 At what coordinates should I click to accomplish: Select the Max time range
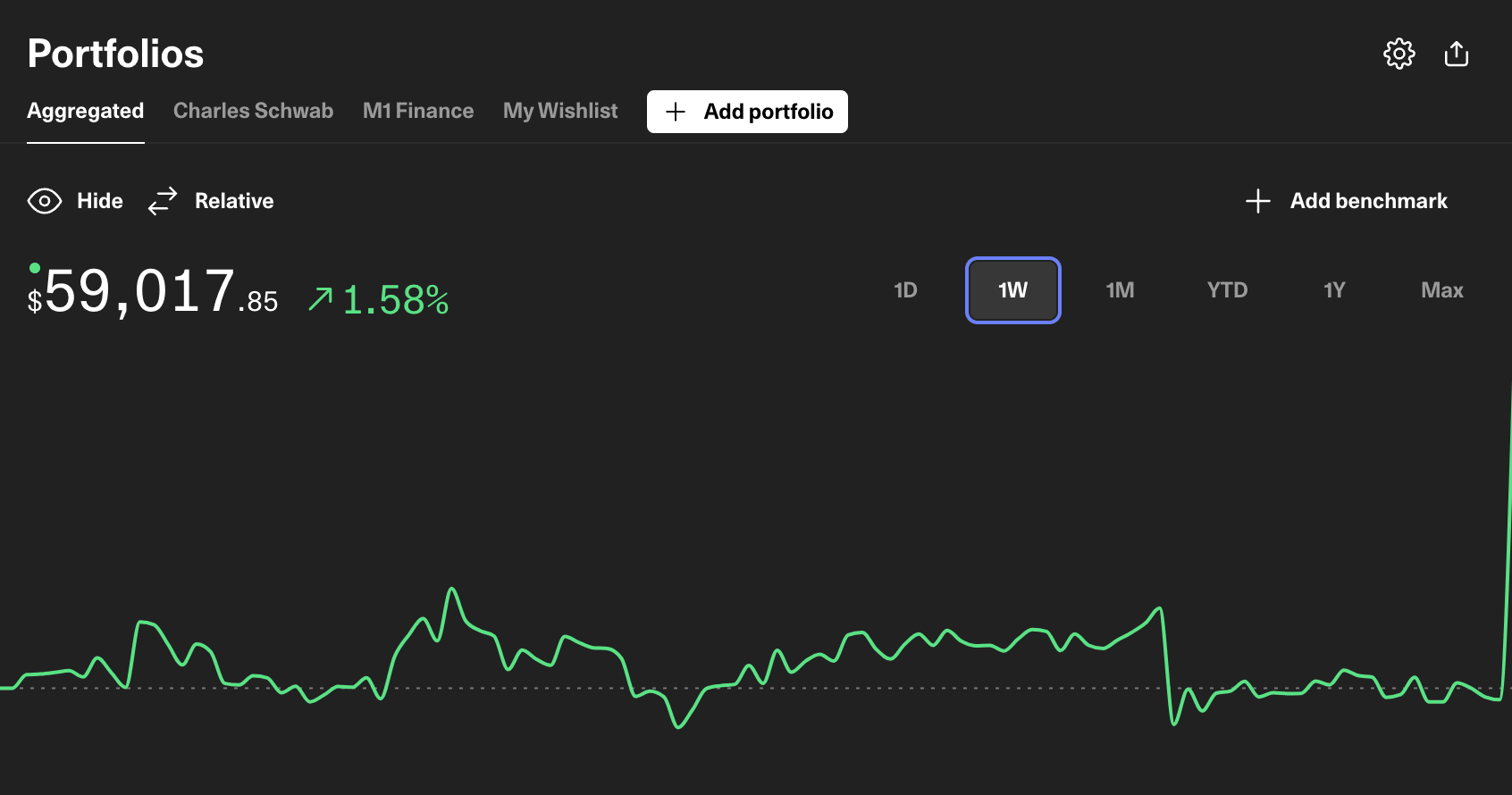[1441, 290]
